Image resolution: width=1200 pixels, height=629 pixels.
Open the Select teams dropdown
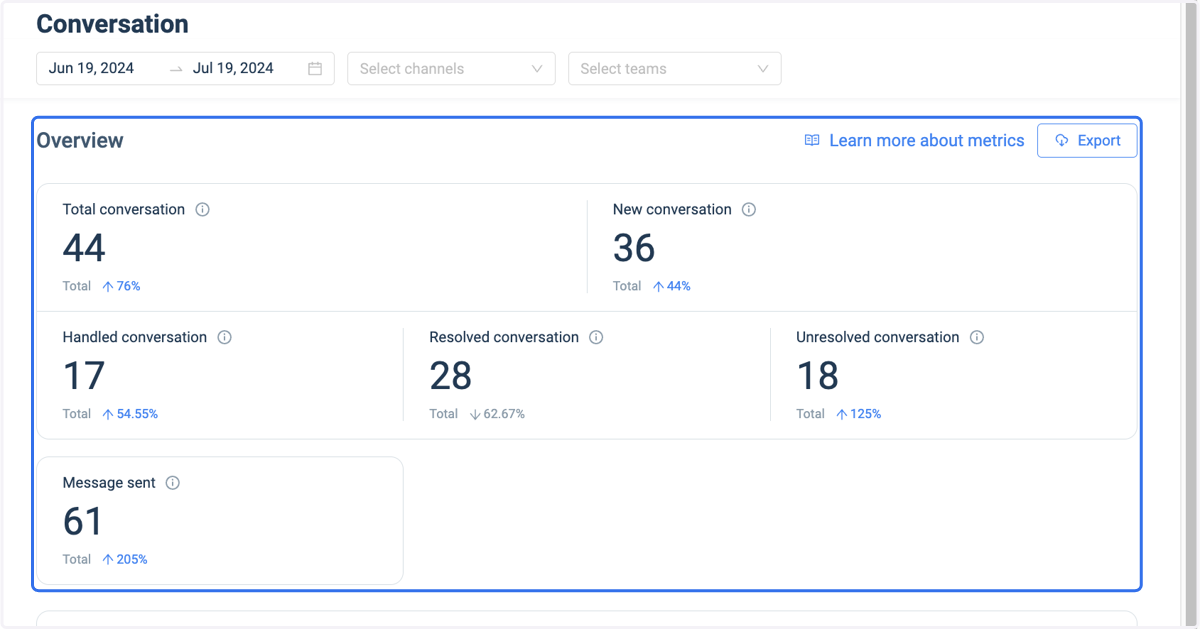[x=675, y=69]
